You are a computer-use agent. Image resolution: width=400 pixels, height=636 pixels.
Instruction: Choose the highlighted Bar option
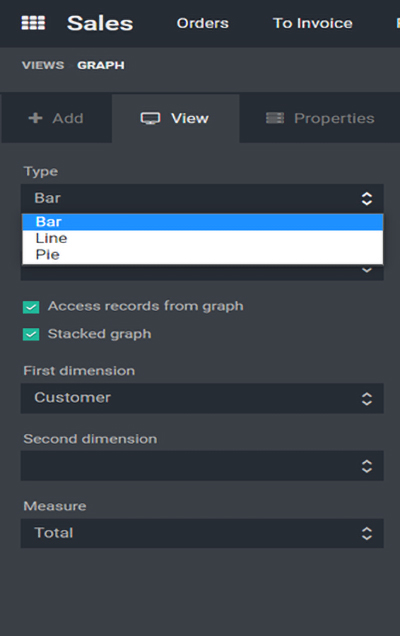click(x=202, y=222)
